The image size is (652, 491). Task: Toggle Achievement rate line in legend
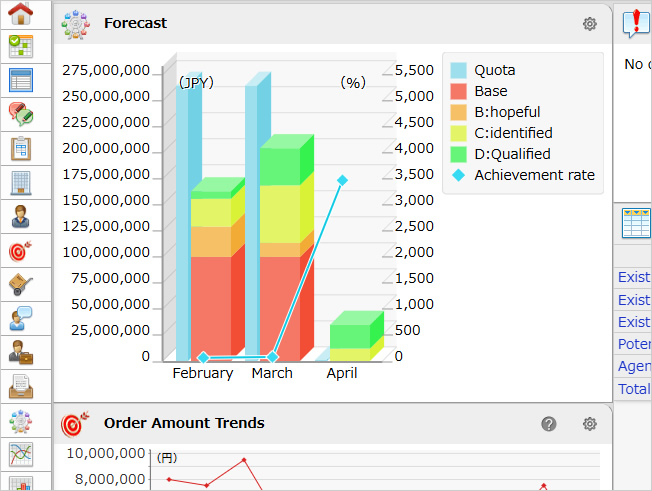pos(534,175)
